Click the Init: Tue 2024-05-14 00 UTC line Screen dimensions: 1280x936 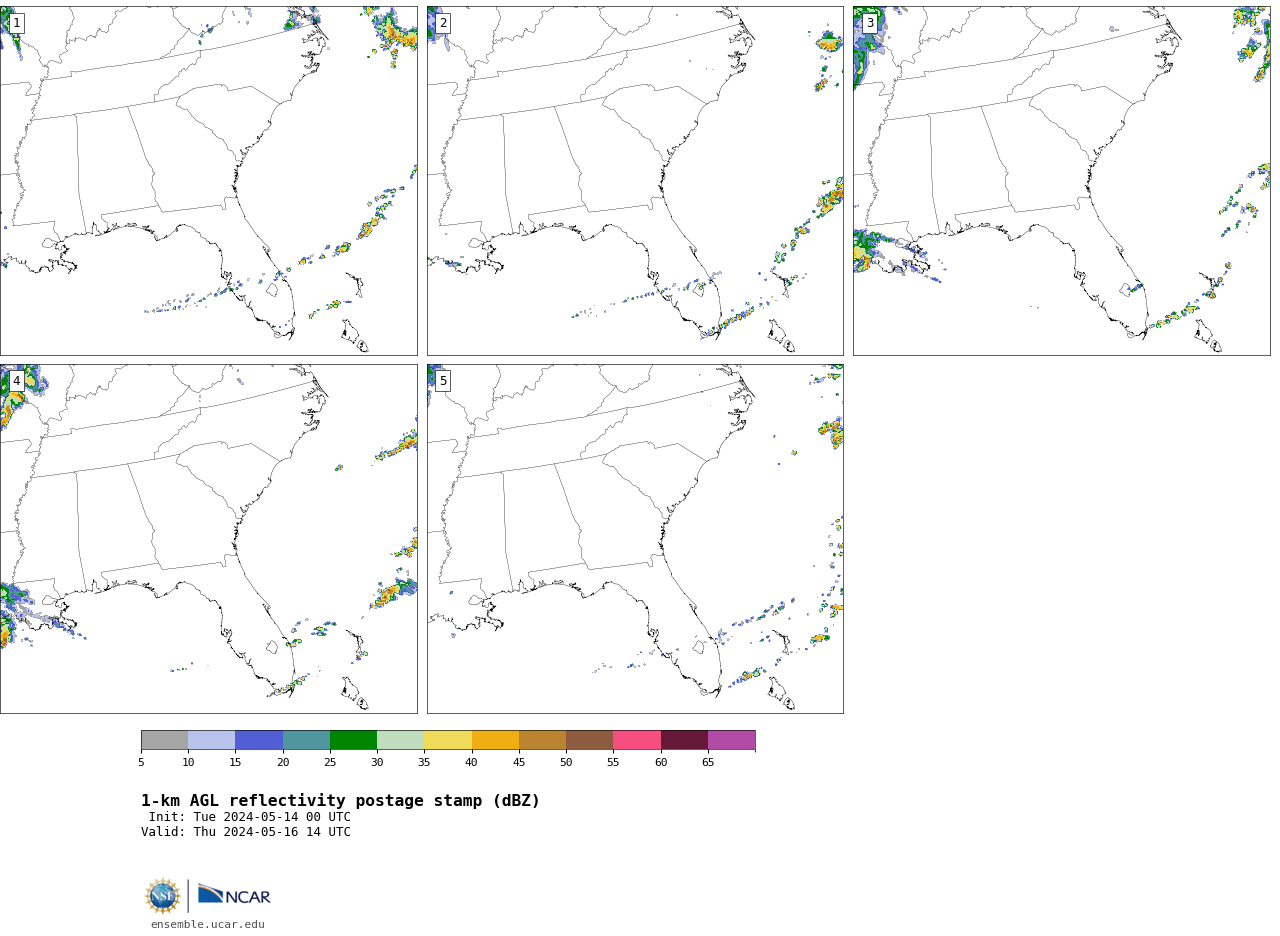[249, 817]
